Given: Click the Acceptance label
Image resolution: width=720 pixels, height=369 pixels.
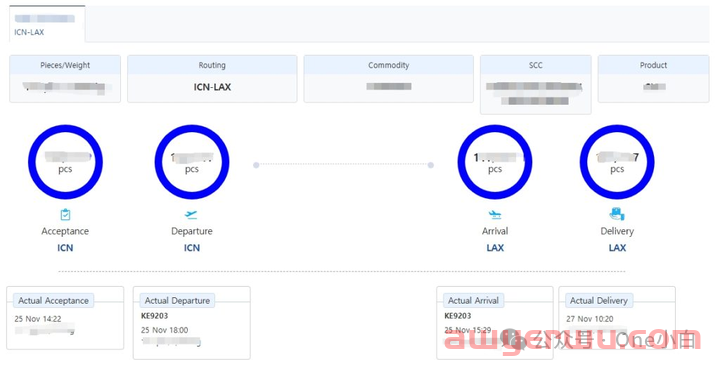Looking at the screenshot, I should pos(65,231).
